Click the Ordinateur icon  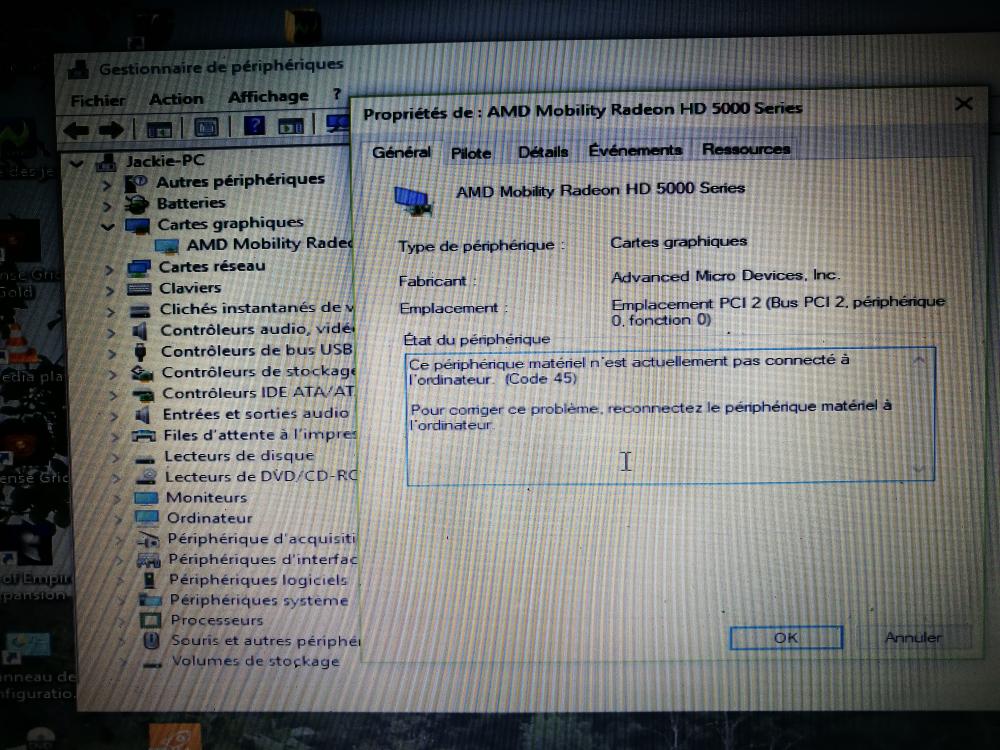click(x=147, y=518)
